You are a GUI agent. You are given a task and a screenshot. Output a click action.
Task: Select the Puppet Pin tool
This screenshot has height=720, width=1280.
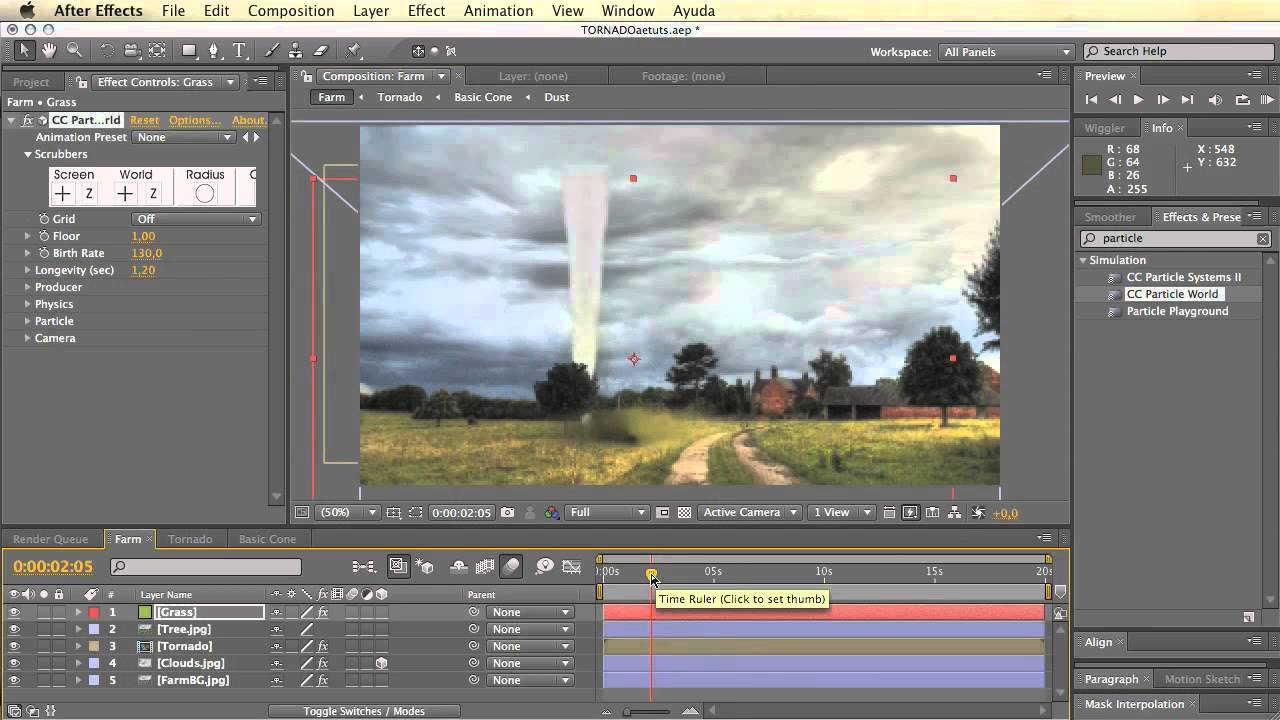[353, 50]
